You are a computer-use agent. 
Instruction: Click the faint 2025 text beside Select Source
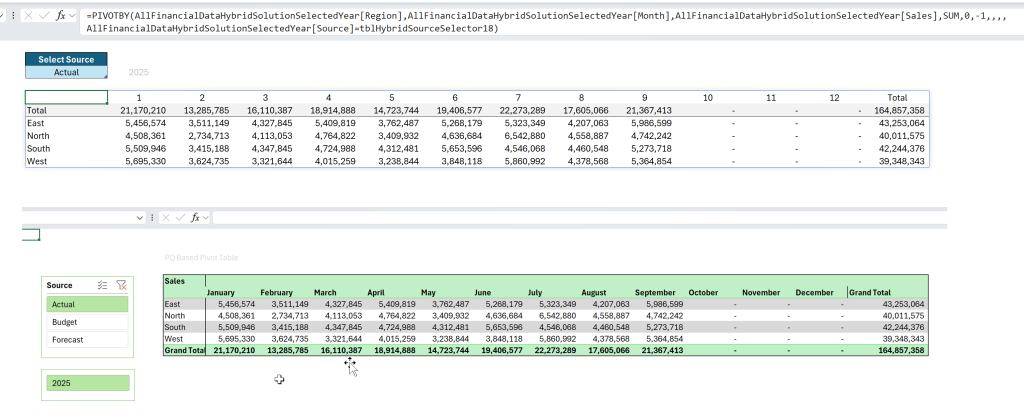click(x=138, y=72)
